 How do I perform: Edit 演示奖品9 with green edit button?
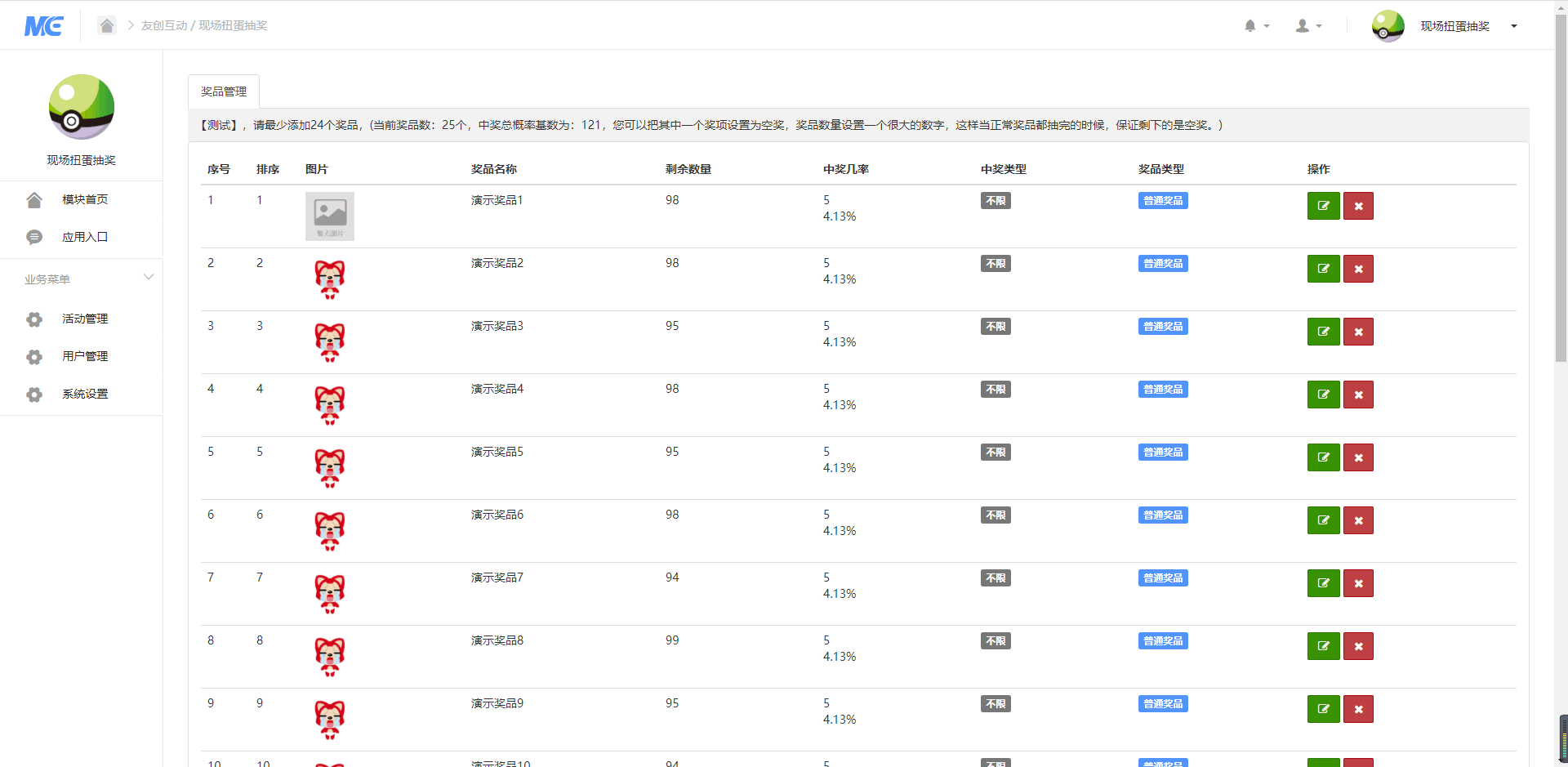click(x=1323, y=709)
